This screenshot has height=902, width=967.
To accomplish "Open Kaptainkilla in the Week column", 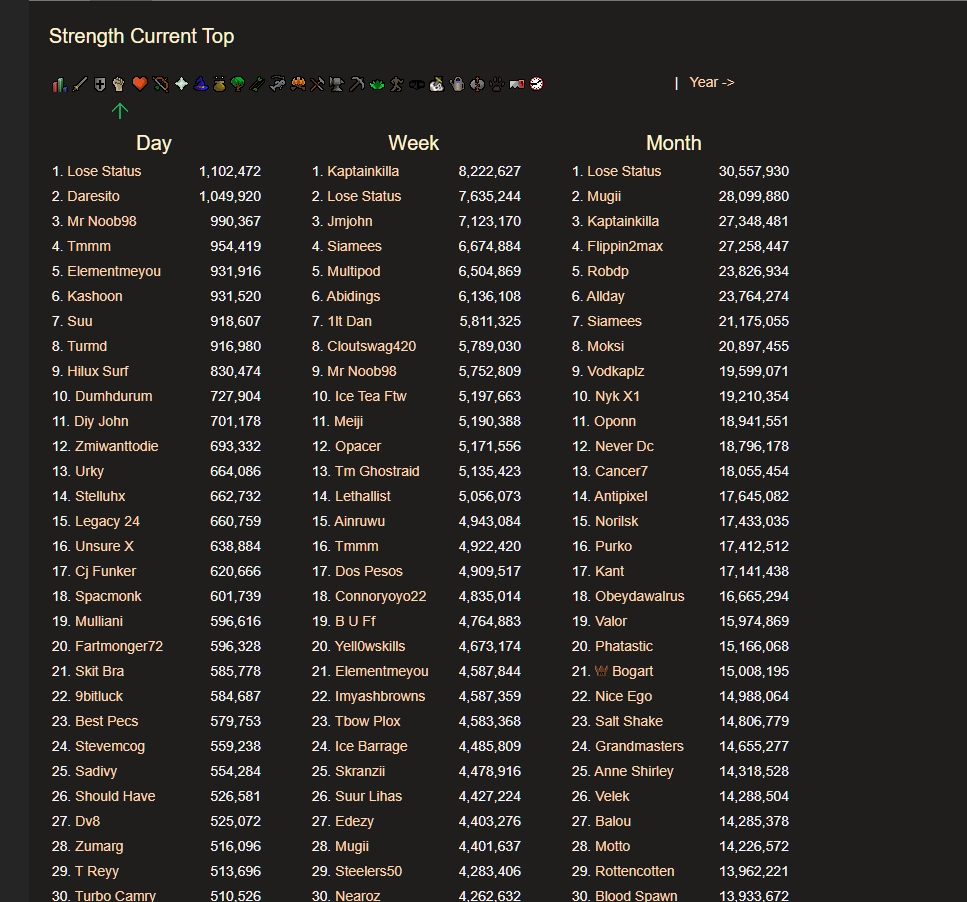I will 363,171.
